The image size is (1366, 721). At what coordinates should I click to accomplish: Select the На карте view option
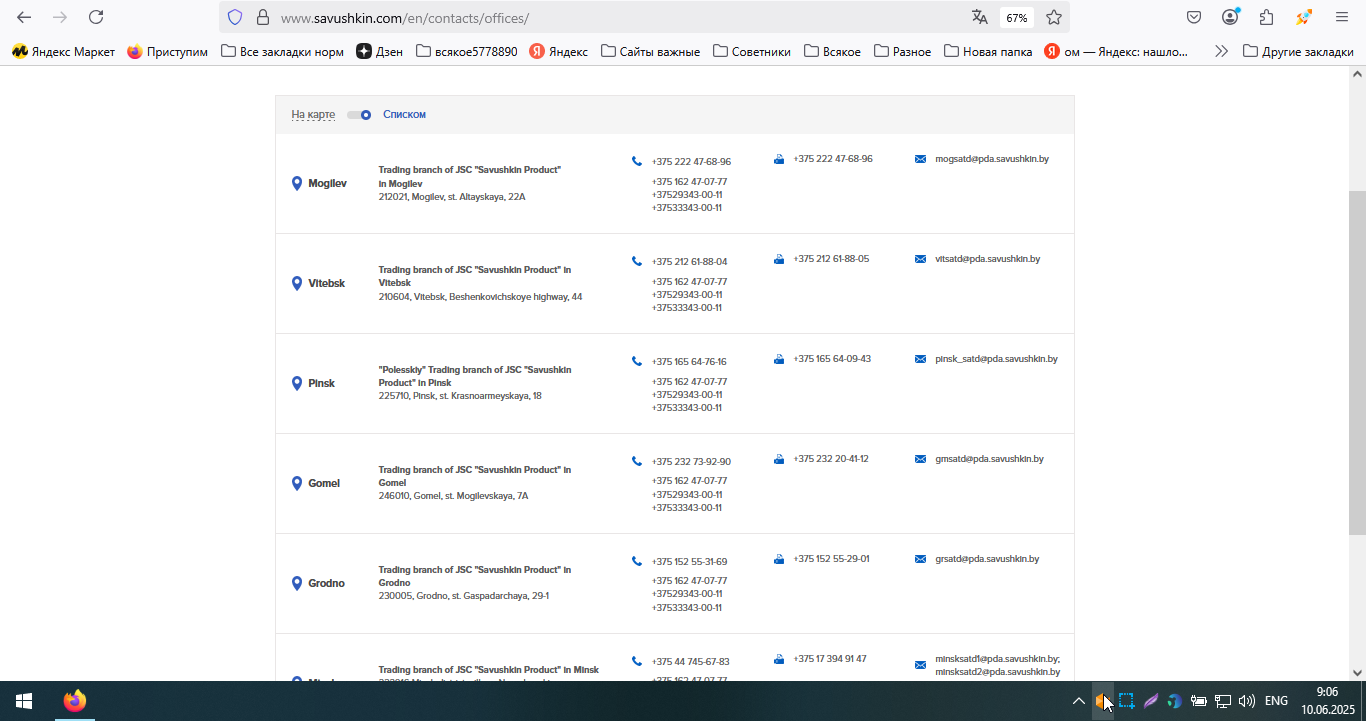(x=313, y=115)
